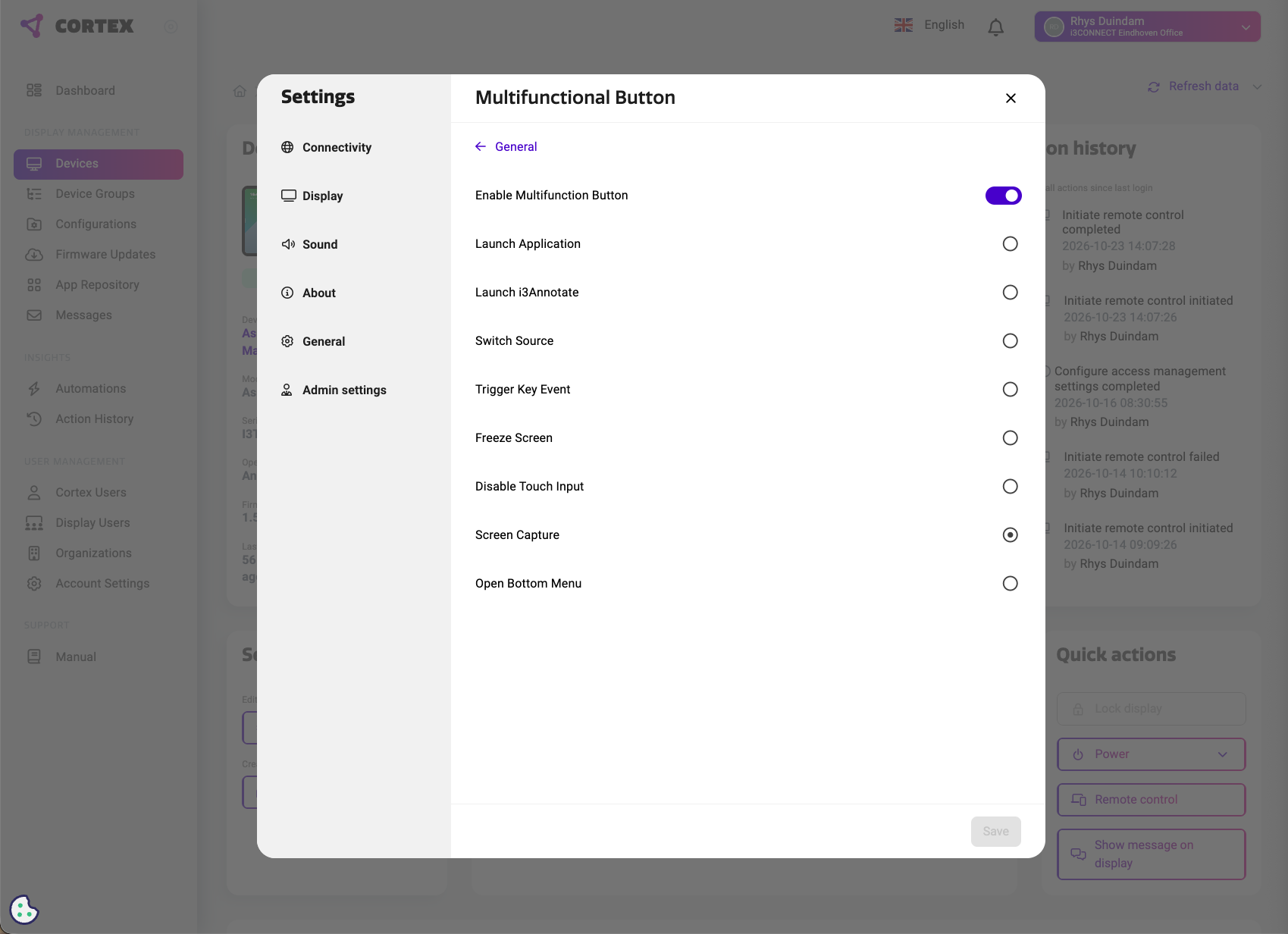Click the Account Settings gear icon

point(34,584)
